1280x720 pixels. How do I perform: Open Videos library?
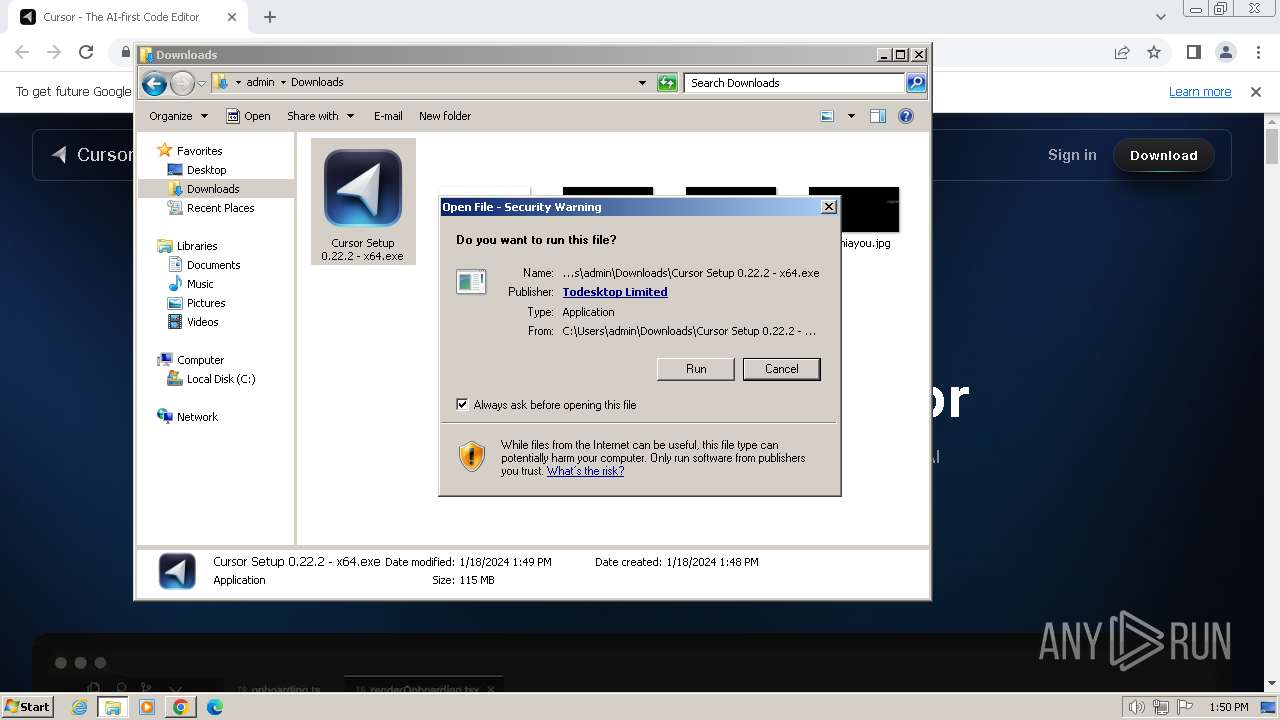[x=202, y=322]
